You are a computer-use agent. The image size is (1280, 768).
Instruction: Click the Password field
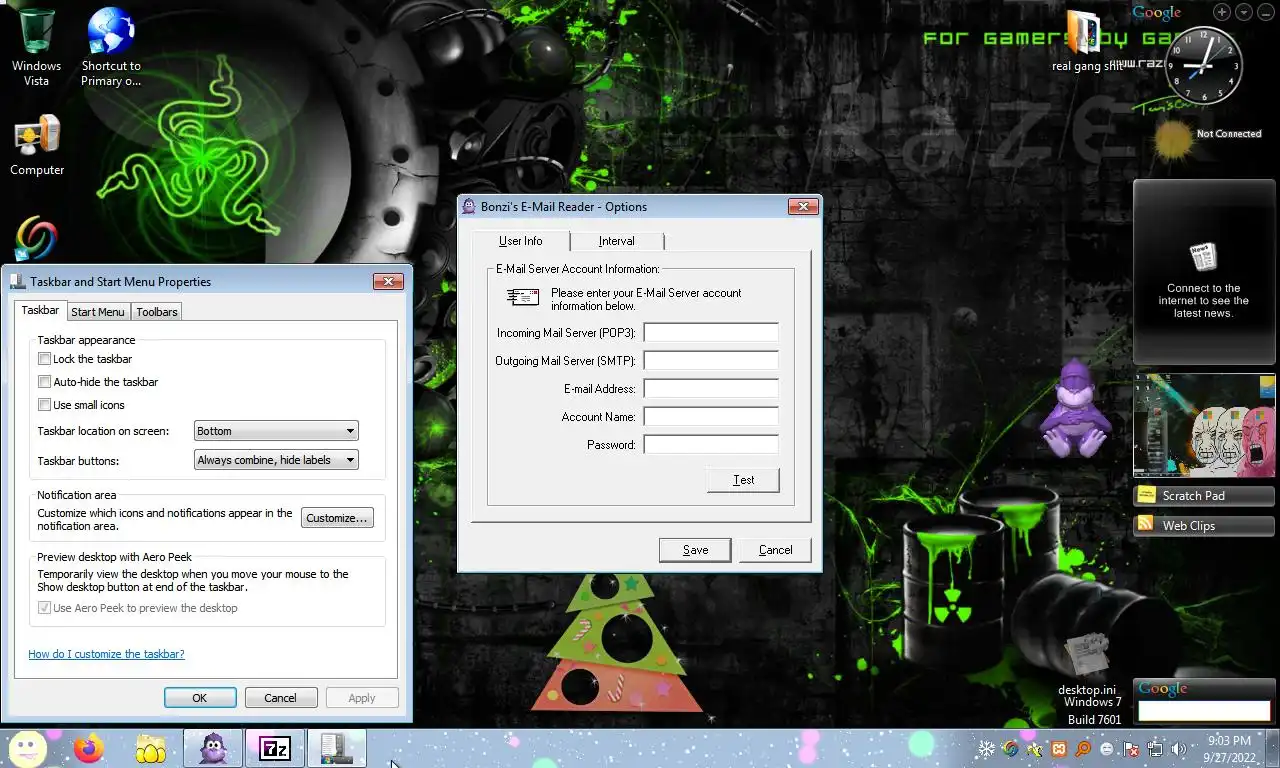711,444
